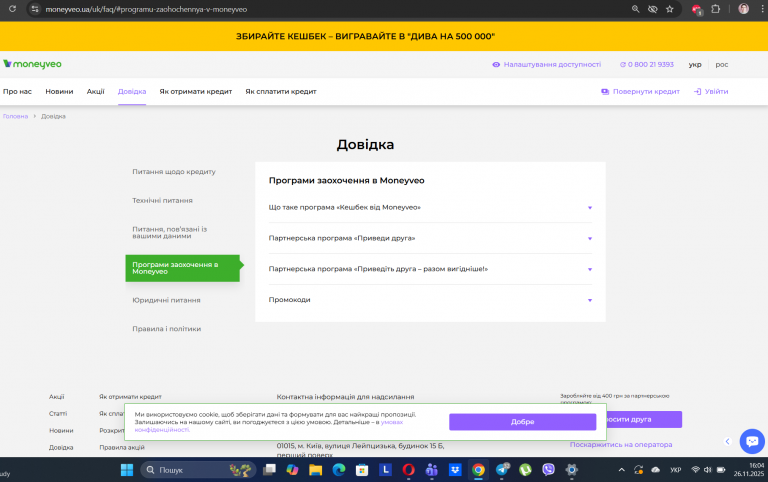This screenshot has height=482, width=768.
Task: Open the zoom magnifier icon in address bar
Action: [635, 9]
